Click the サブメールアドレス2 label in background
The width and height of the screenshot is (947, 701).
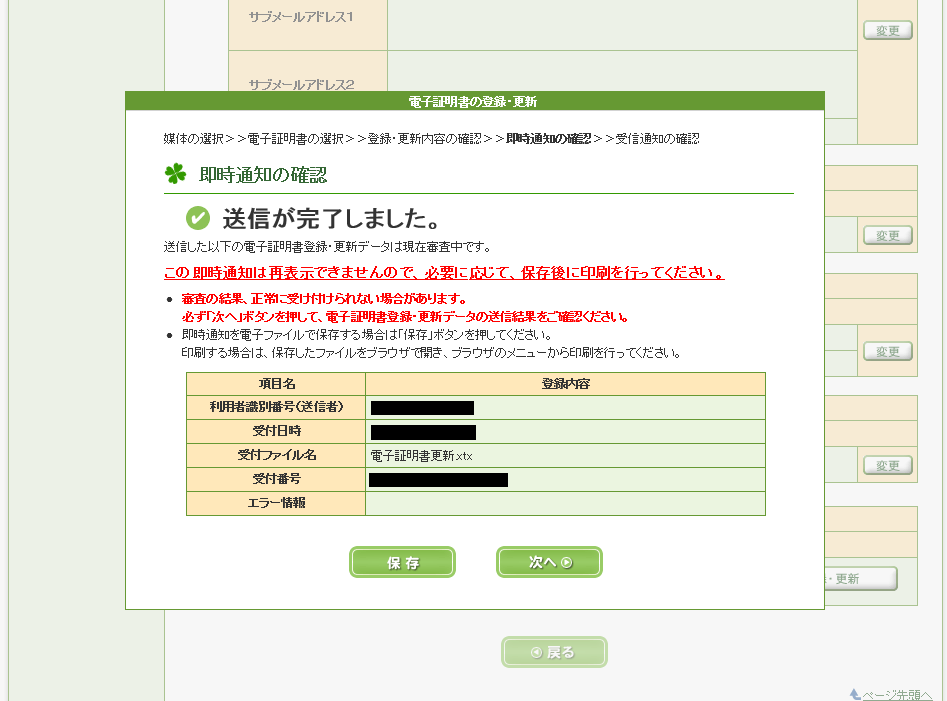click(x=301, y=85)
